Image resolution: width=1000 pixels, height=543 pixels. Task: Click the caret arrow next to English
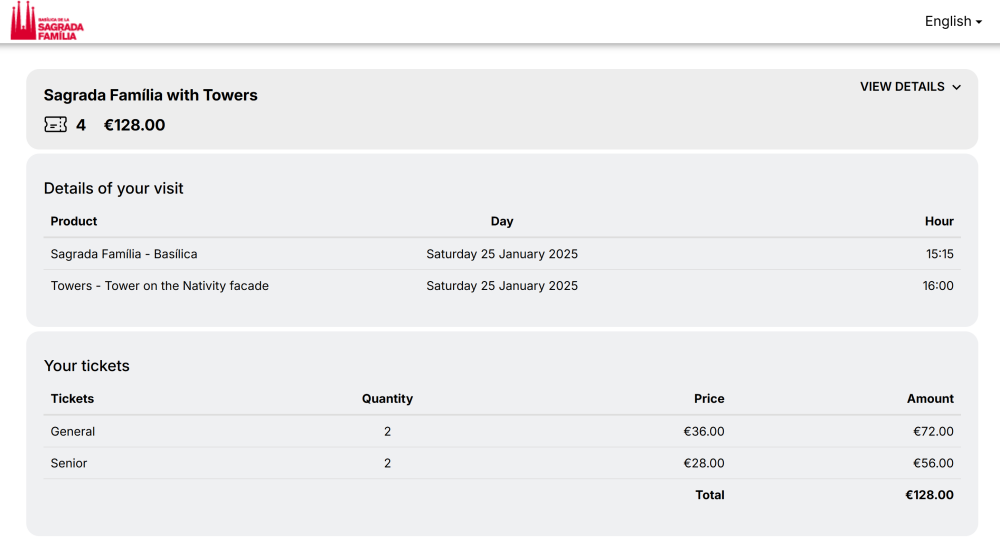pyautogui.click(x=979, y=22)
